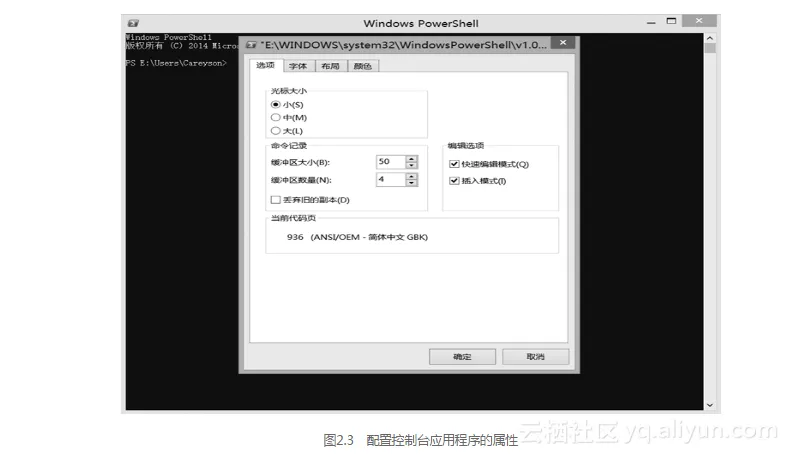The image size is (789, 455).
Task: Click PowerShell scrollbar down arrow
Action: coord(710,405)
